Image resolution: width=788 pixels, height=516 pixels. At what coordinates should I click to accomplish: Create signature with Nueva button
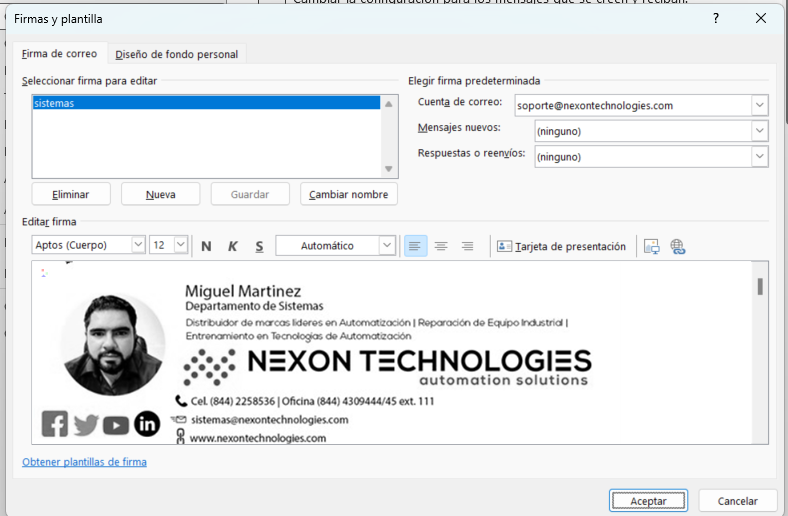tap(160, 194)
